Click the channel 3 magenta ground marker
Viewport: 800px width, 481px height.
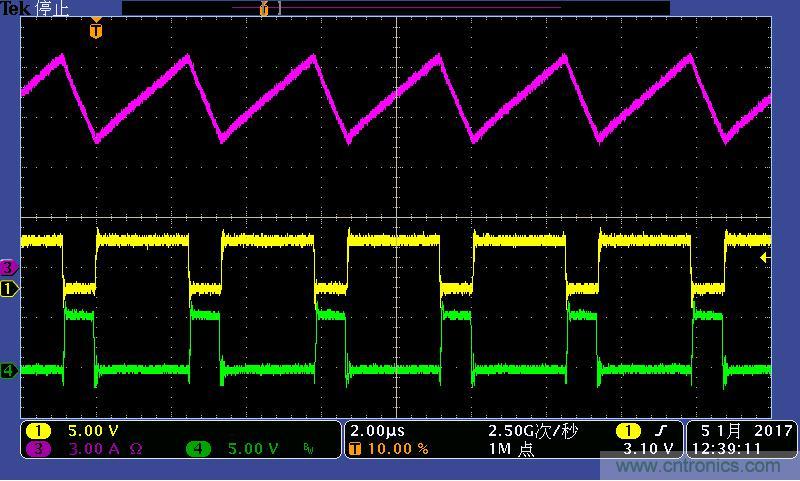(9, 267)
